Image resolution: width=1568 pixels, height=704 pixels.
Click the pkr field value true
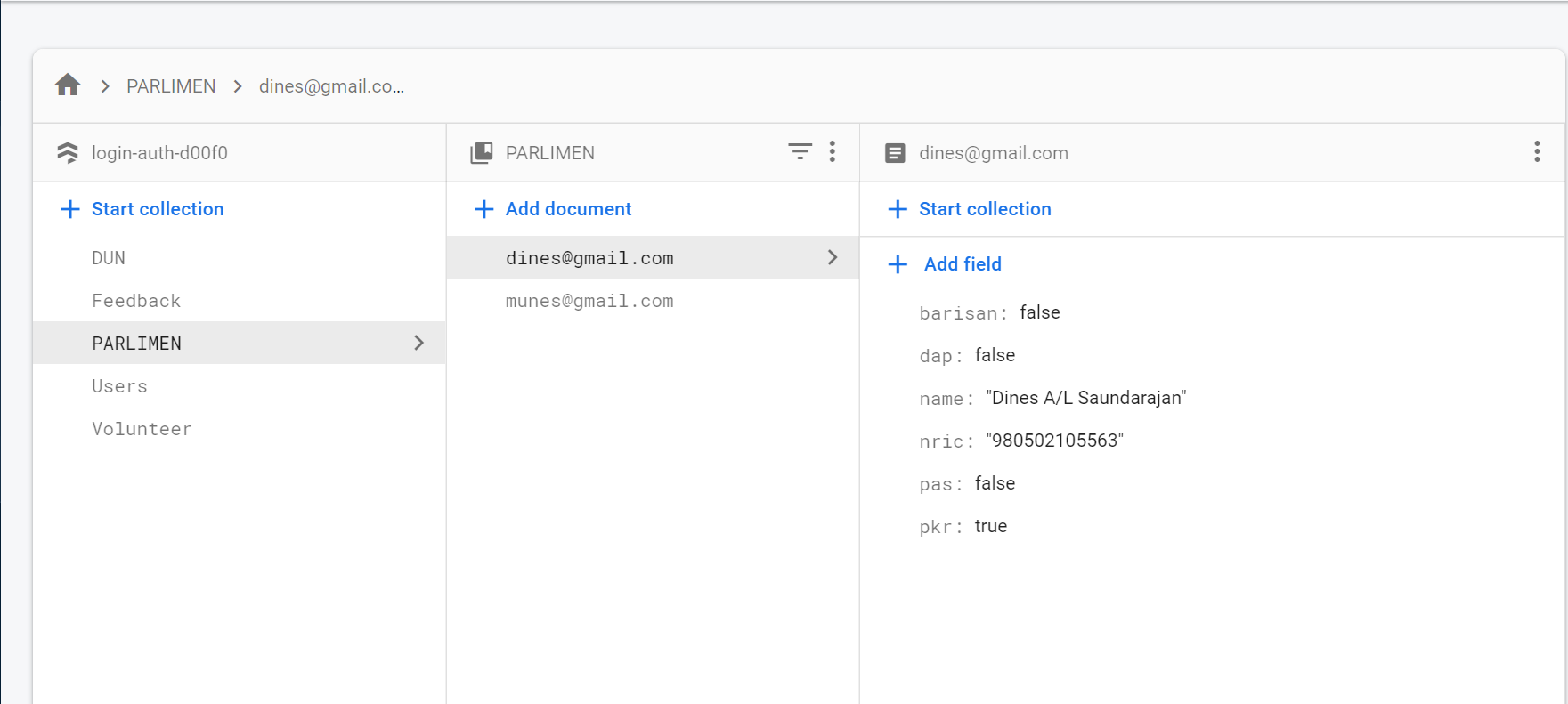click(991, 526)
